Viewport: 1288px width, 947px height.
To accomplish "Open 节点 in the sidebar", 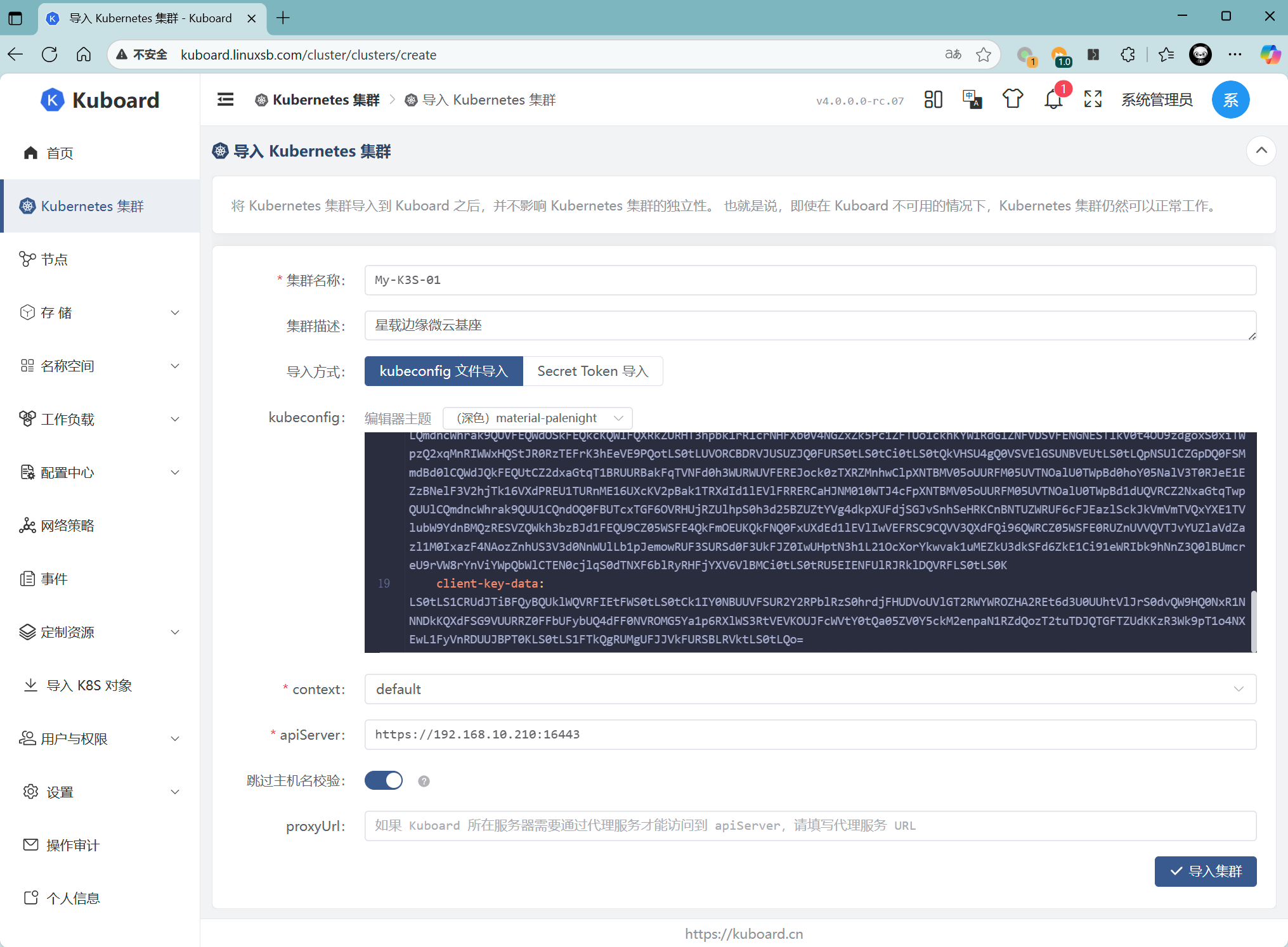I will [x=55, y=259].
